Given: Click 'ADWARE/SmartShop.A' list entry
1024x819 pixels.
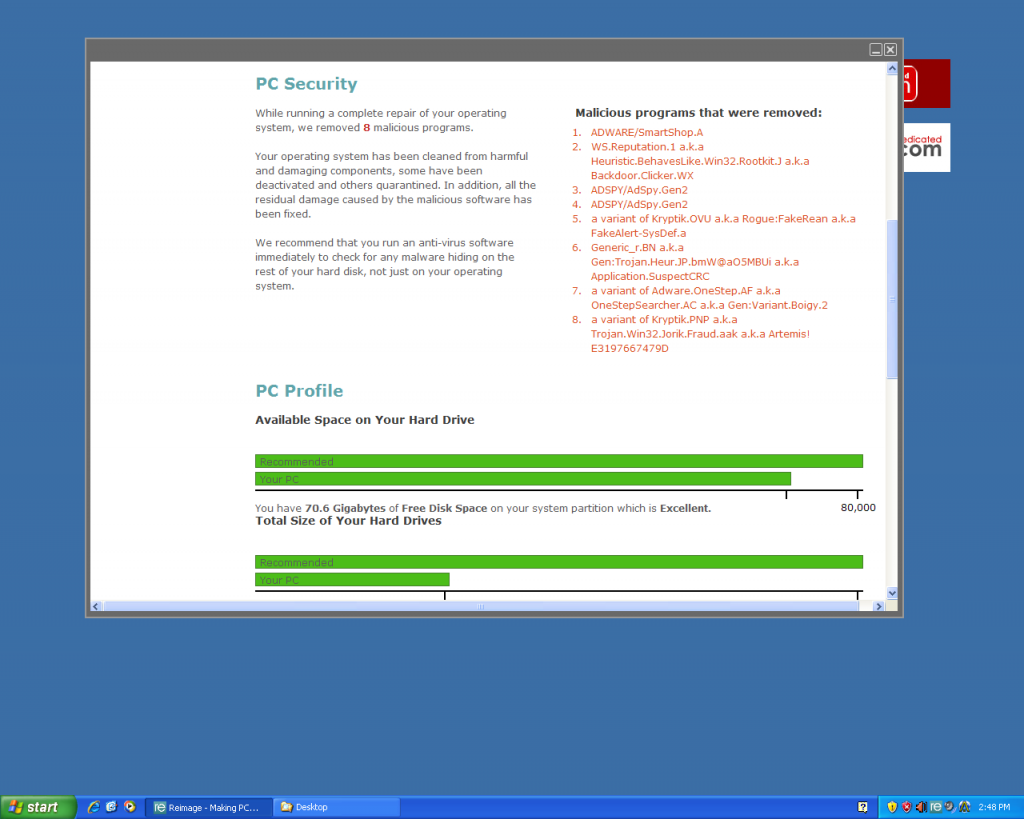Looking at the screenshot, I should (x=647, y=133).
